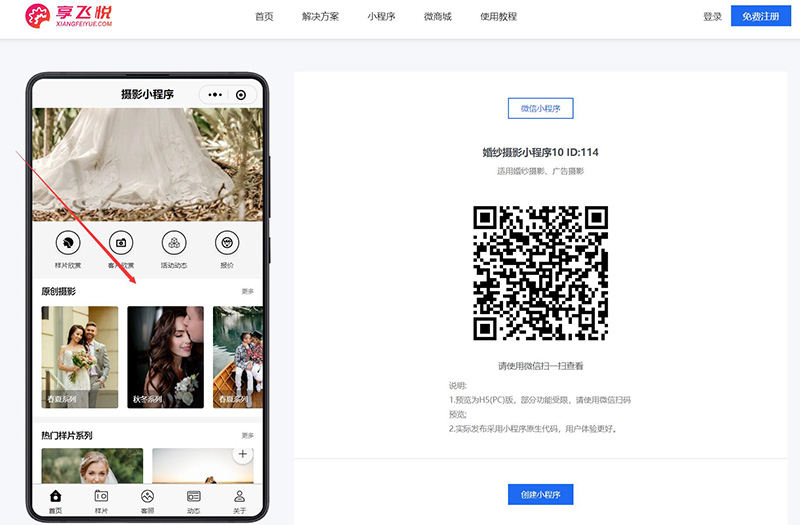The height and width of the screenshot is (525, 800).
Task: Tap the 客片欣赏 camera icon
Action: coord(121,242)
